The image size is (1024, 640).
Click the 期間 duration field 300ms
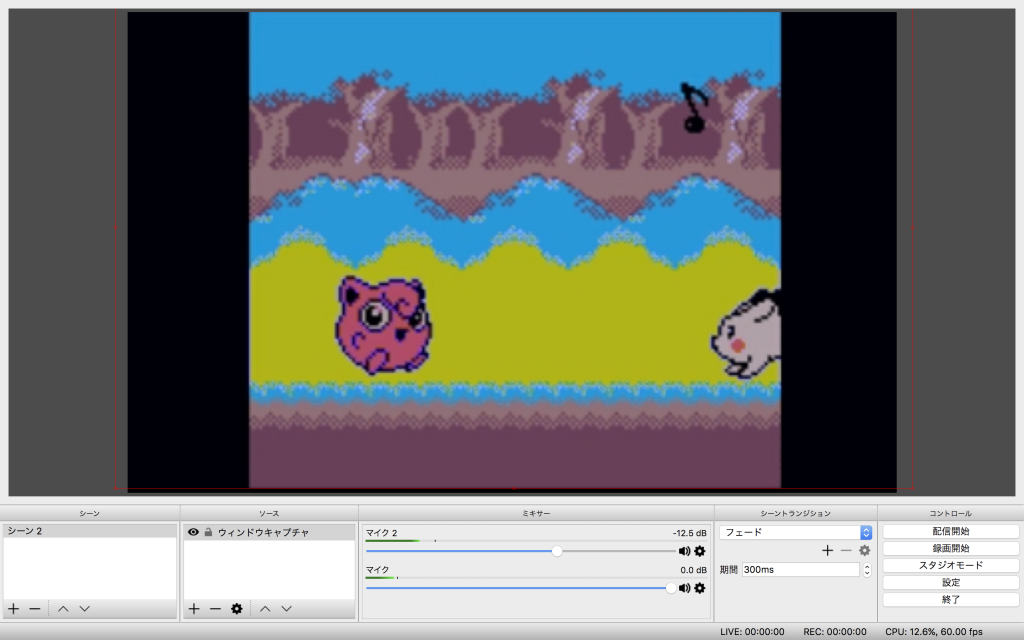(x=801, y=569)
